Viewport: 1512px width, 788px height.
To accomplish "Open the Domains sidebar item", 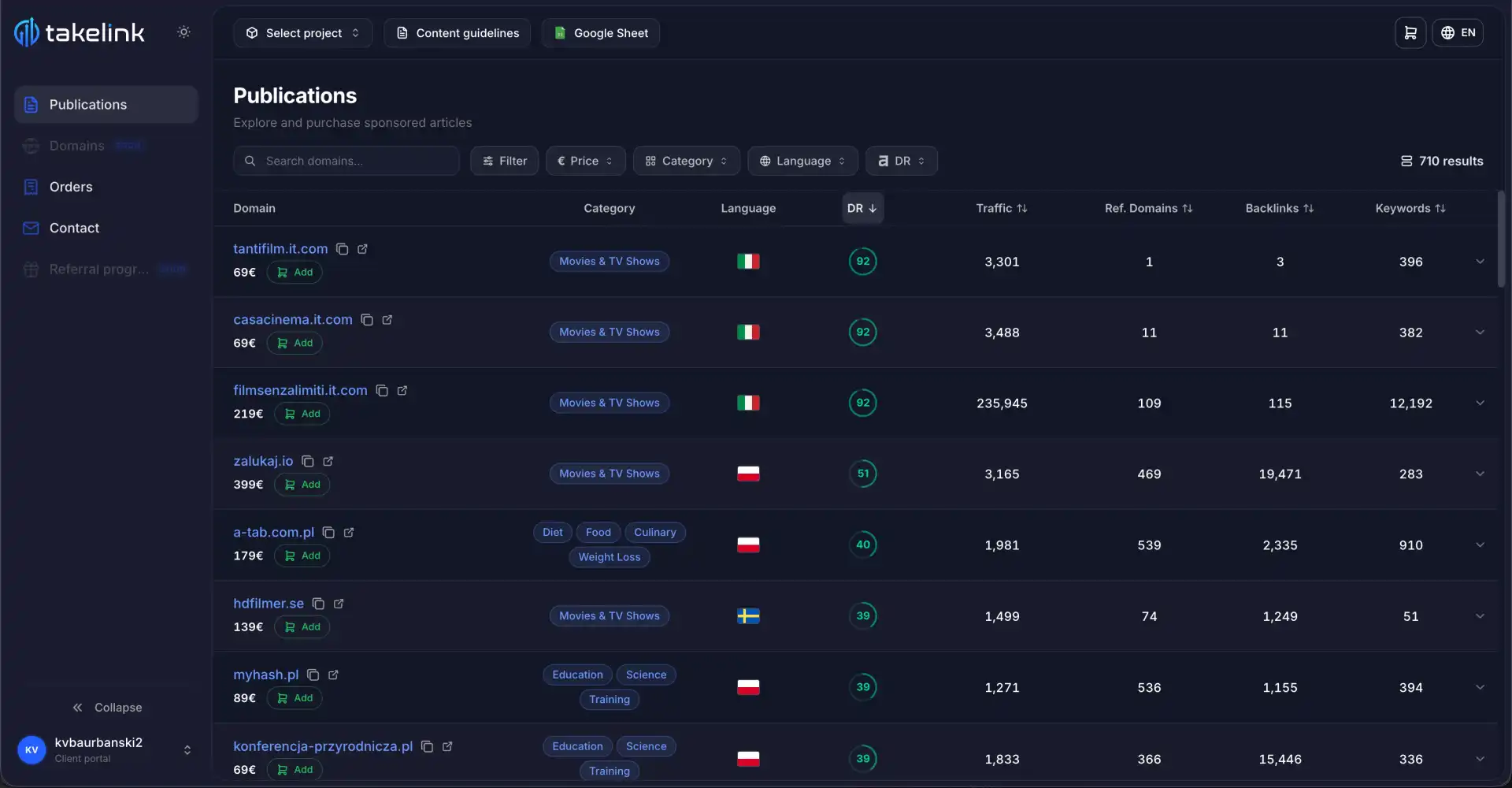I will (x=106, y=146).
